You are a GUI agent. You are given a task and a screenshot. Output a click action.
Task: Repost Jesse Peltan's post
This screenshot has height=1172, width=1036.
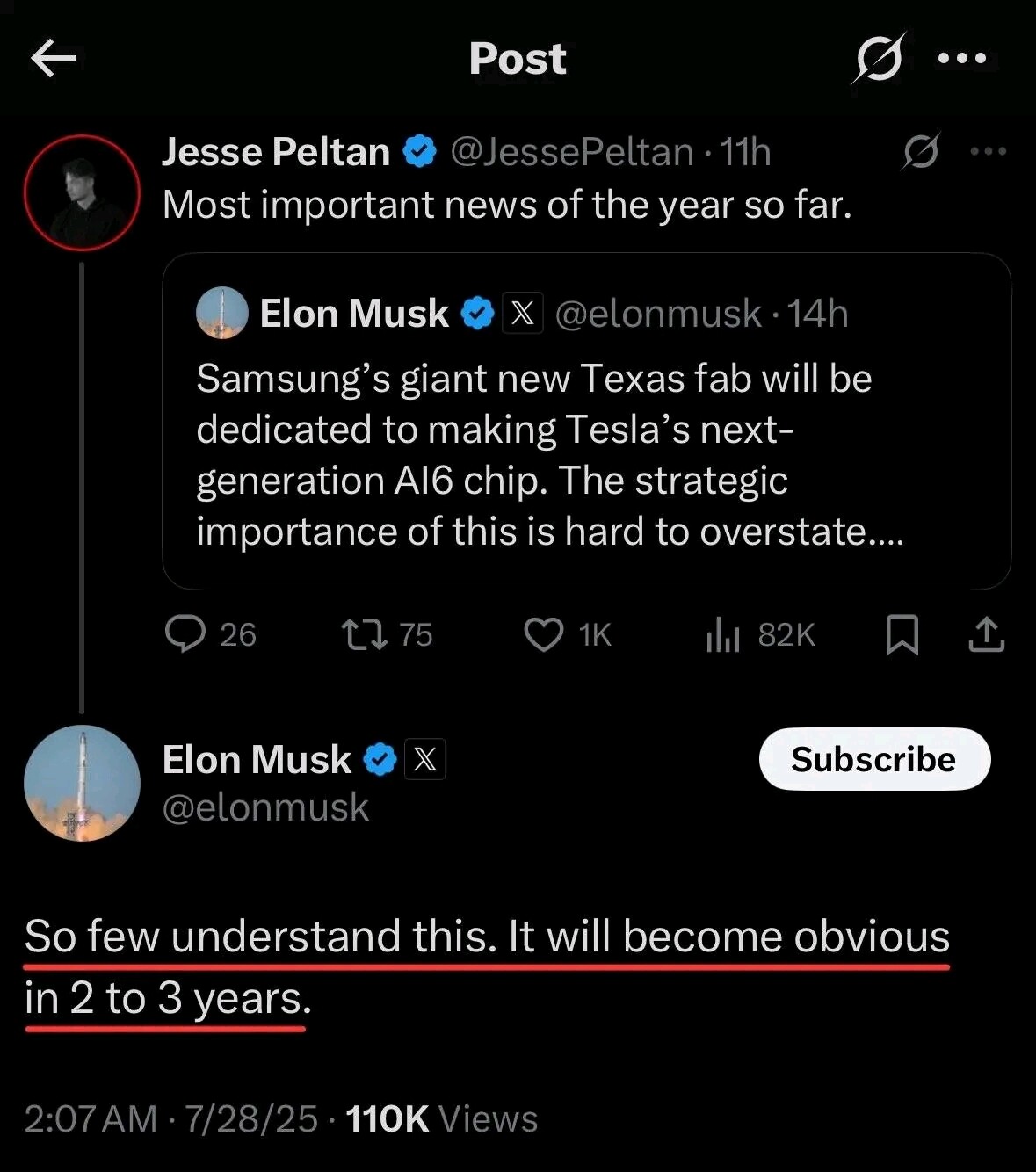[x=364, y=634]
